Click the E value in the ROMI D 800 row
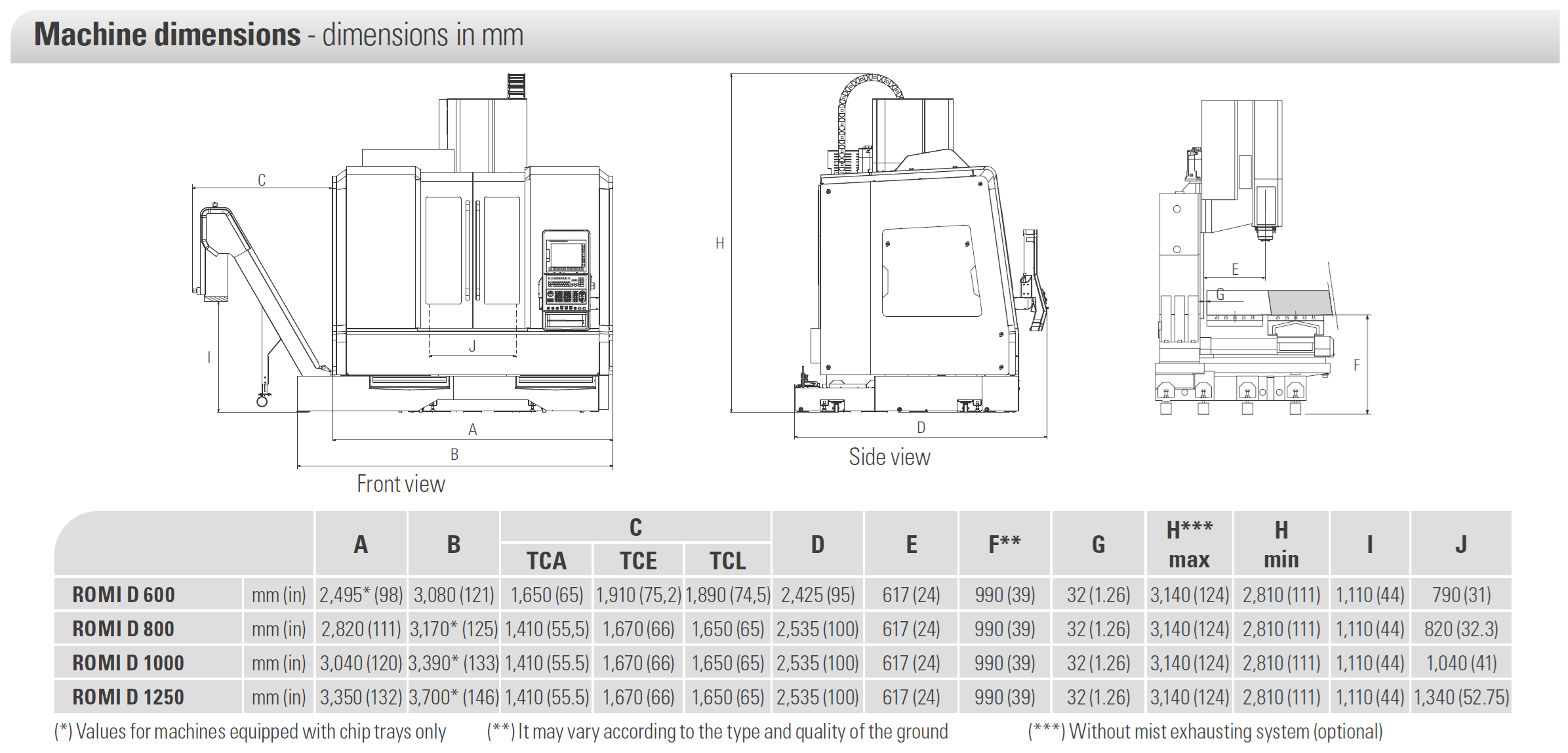The height and width of the screenshot is (753, 1568). 912,629
